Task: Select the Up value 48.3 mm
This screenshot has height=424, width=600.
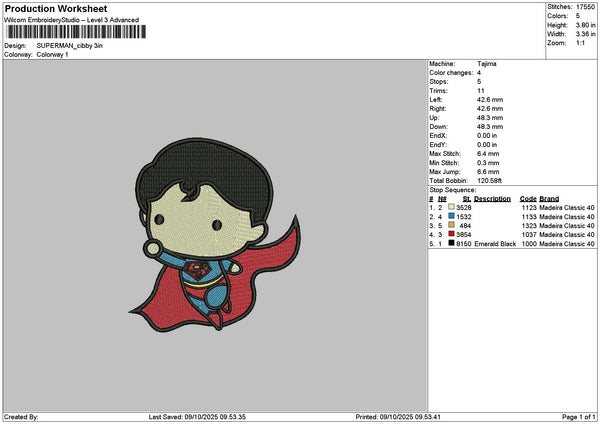Action: [x=490, y=118]
